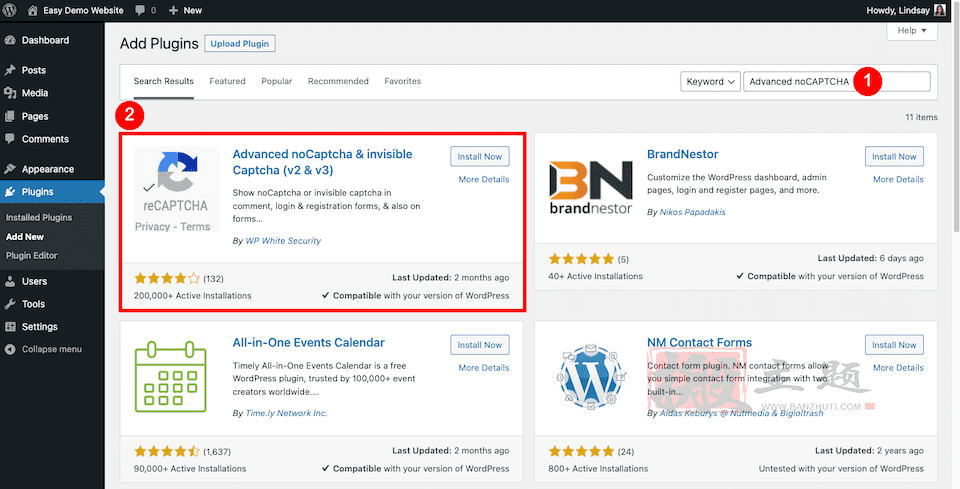The image size is (960, 489).
Task: Open Time.ly Network Inc. author link
Action: (x=287, y=414)
